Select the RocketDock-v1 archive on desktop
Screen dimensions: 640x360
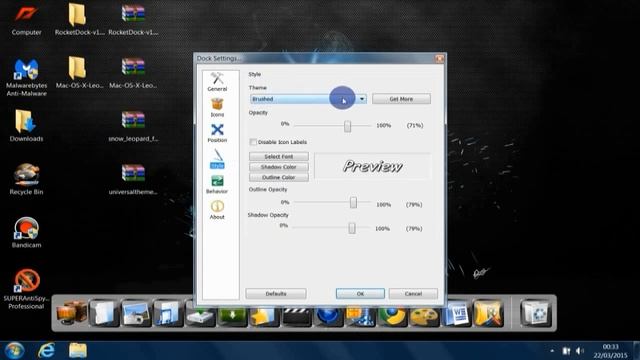(133, 19)
